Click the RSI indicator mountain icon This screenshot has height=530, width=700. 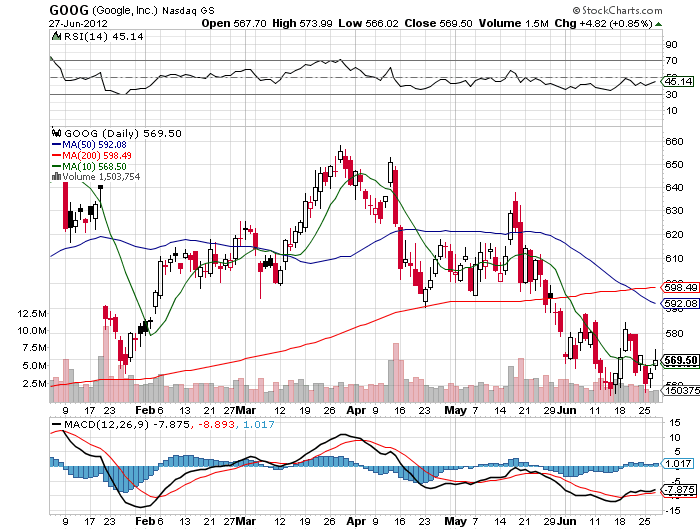tap(56, 36)
